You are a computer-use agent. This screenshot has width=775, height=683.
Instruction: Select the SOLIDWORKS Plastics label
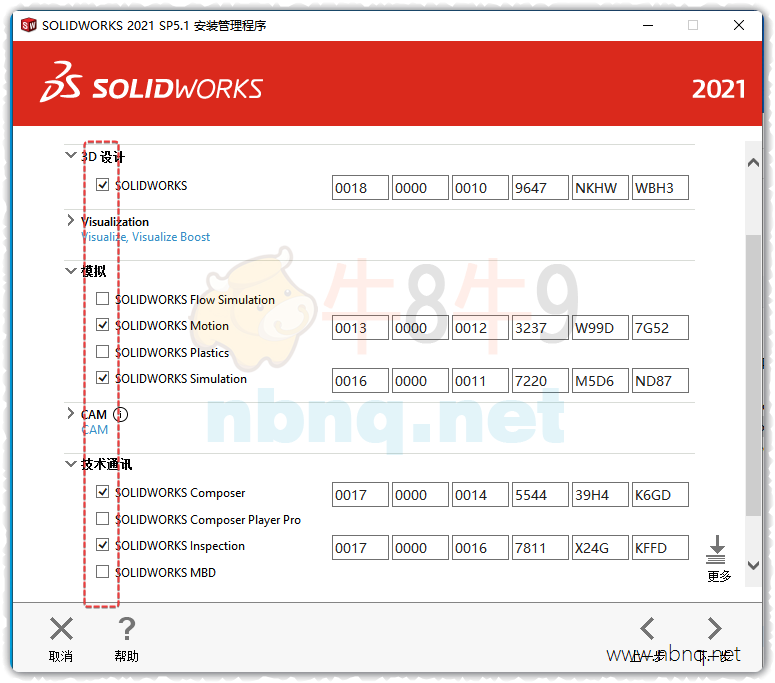point(172,352)
